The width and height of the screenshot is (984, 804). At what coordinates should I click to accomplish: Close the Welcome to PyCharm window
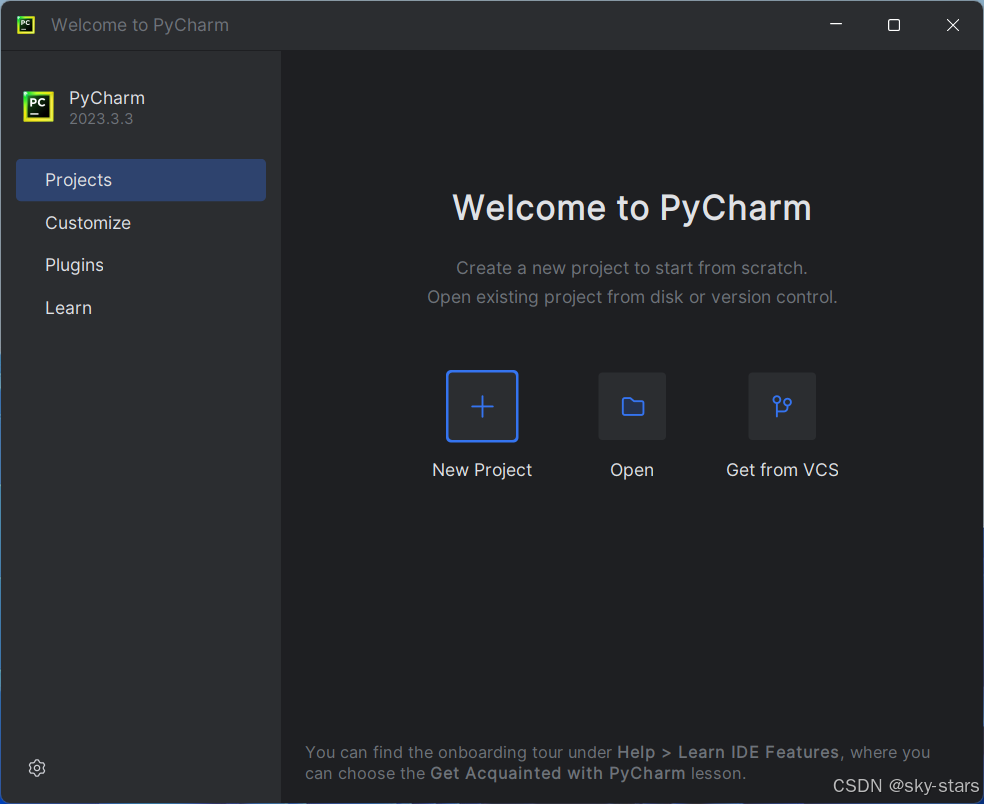953,24
